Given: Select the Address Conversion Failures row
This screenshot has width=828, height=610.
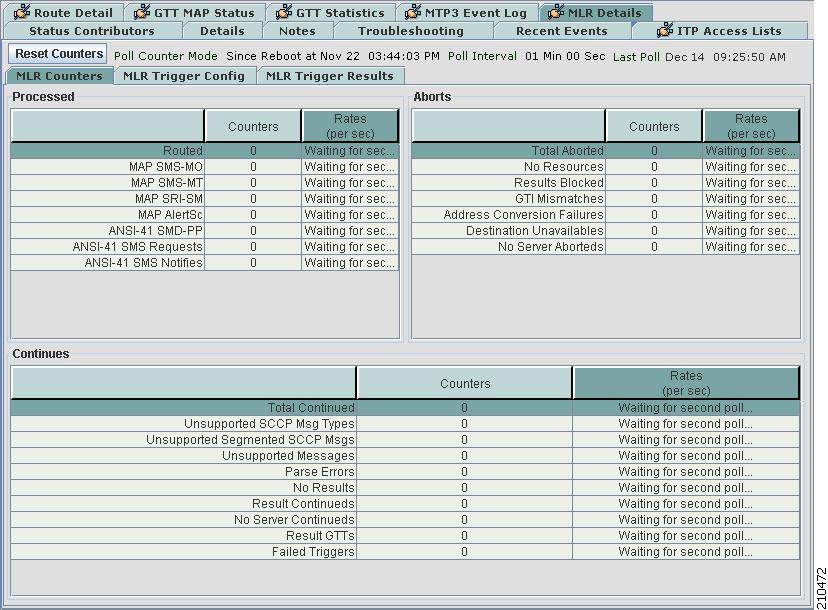Looking at the screenshot, I should tap(606, 215).
